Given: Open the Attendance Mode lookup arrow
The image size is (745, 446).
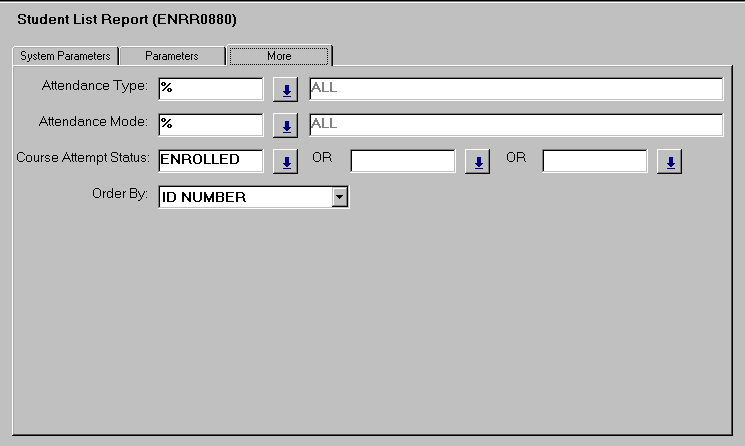Looking at the screenshot, I should 286,126.
